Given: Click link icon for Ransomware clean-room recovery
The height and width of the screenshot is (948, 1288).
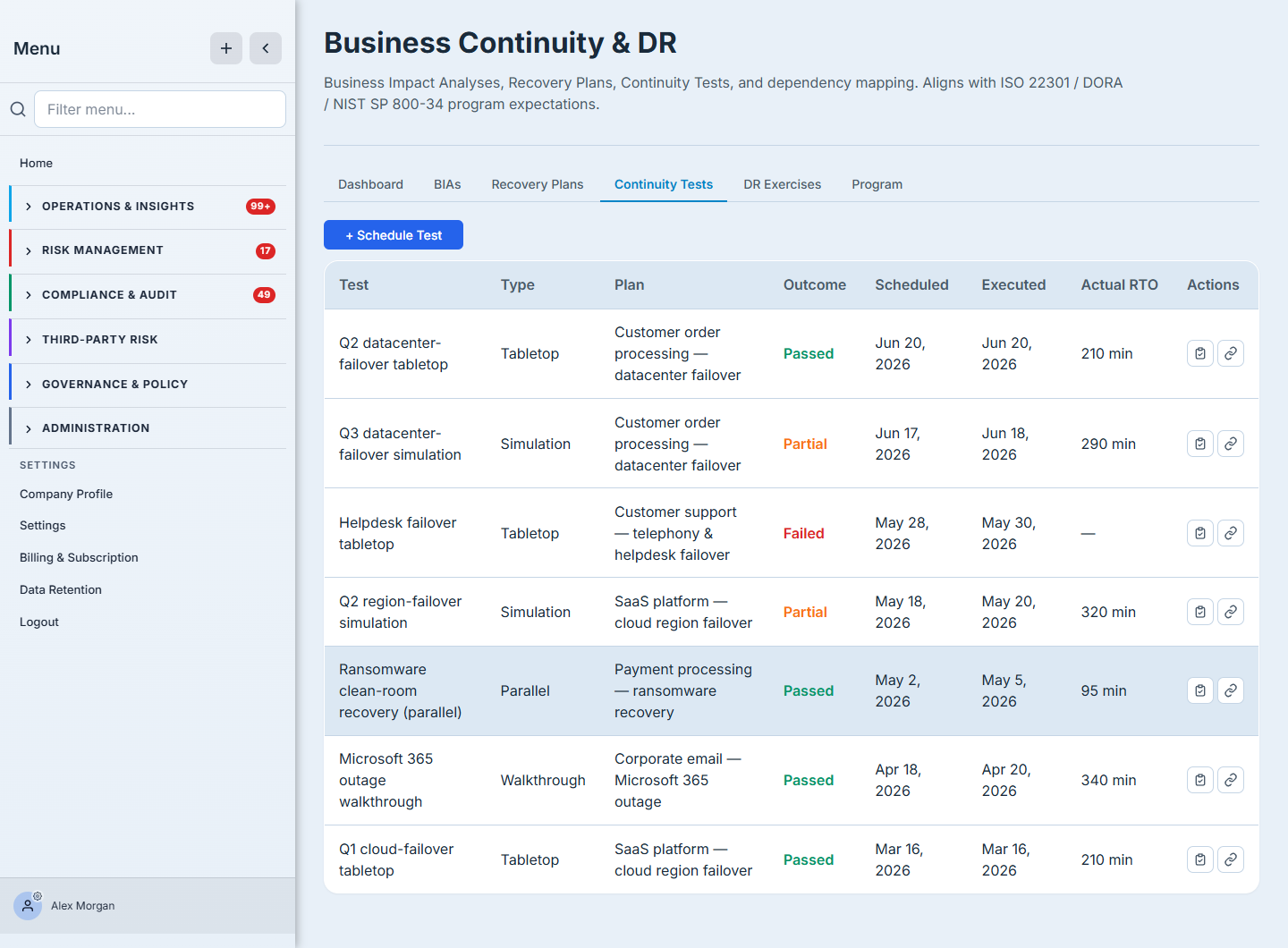Looking at the screenshot, I should click(1231, 690).
